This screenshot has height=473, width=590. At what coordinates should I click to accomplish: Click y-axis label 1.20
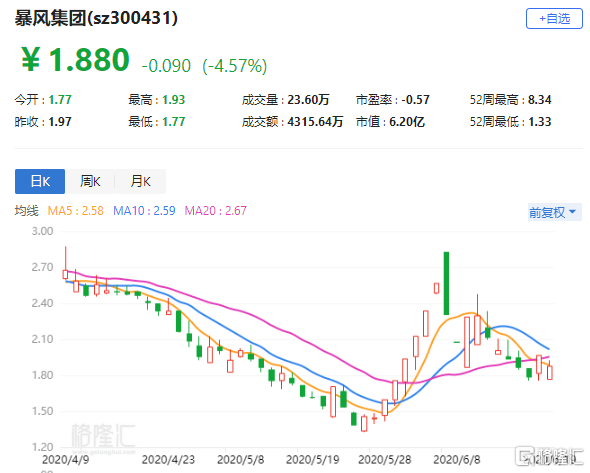pyautogui.click(x=42, y=447)
